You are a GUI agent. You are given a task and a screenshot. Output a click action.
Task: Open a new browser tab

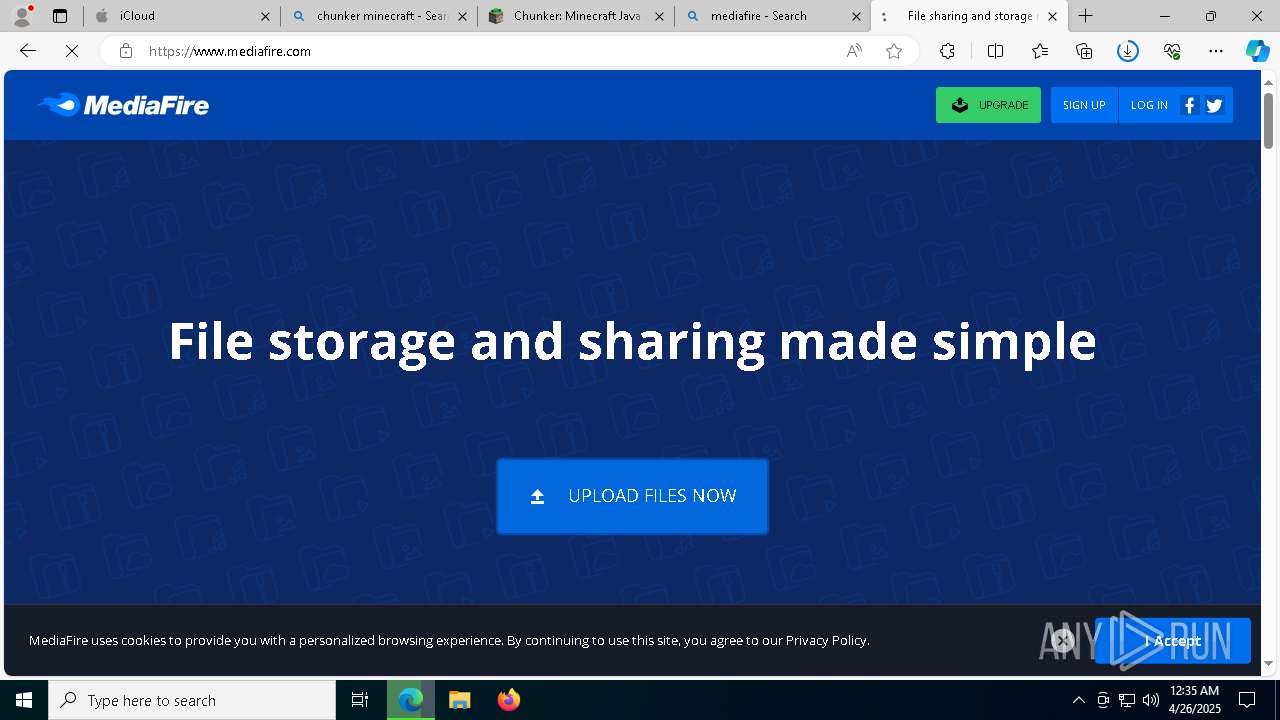click(x=1085, y=16)
